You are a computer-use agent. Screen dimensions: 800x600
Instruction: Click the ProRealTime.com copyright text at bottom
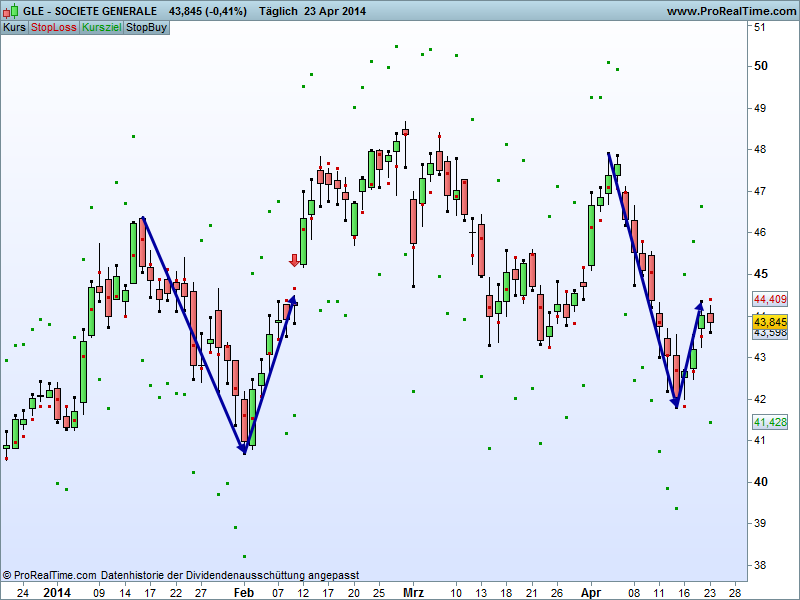point(50,576)
